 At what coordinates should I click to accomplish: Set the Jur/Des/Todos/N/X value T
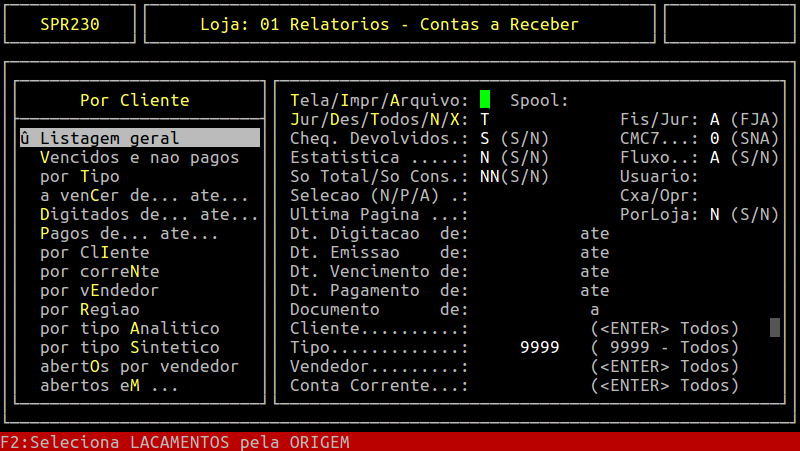(485, 119)
